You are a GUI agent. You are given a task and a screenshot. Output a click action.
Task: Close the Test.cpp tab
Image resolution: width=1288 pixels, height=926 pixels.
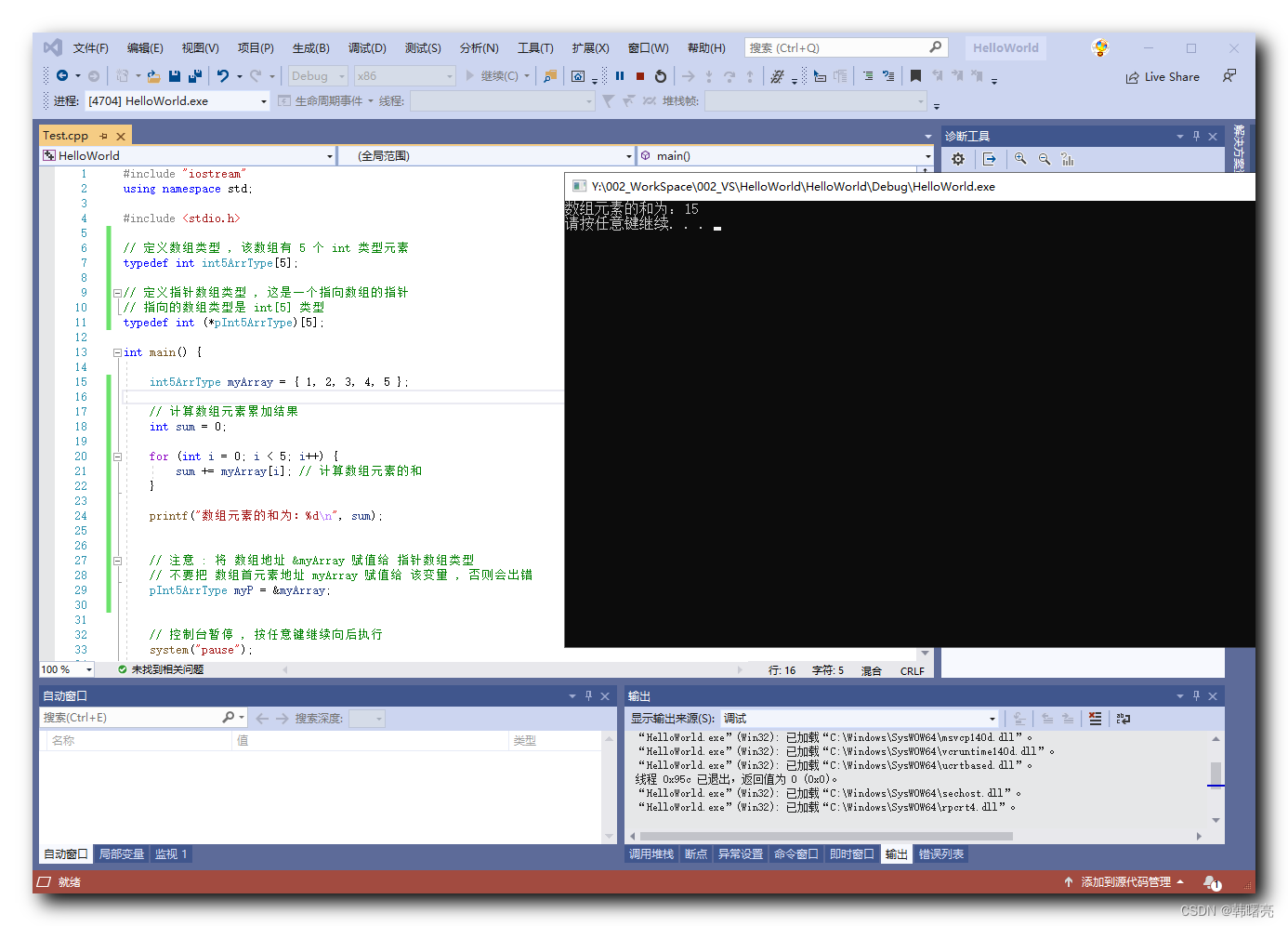coord(121,136)
